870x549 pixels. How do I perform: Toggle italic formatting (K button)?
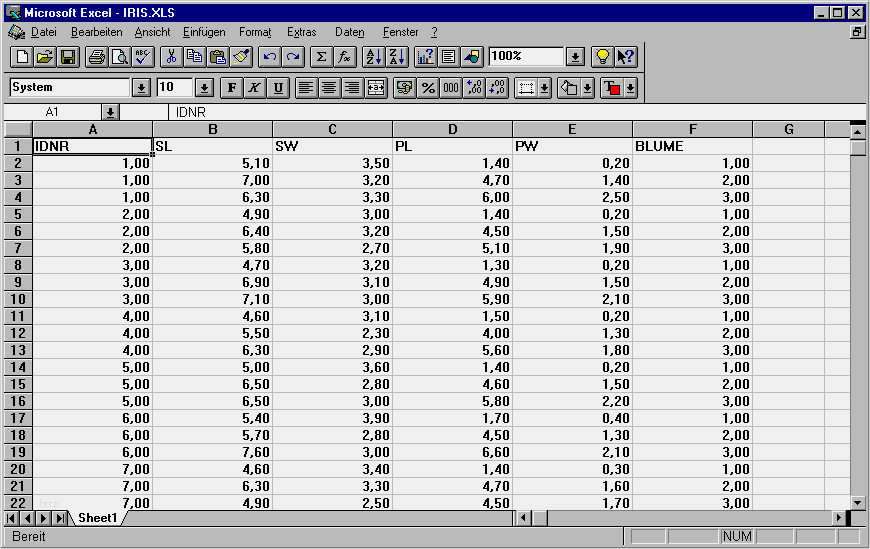(x=254, y=88)
